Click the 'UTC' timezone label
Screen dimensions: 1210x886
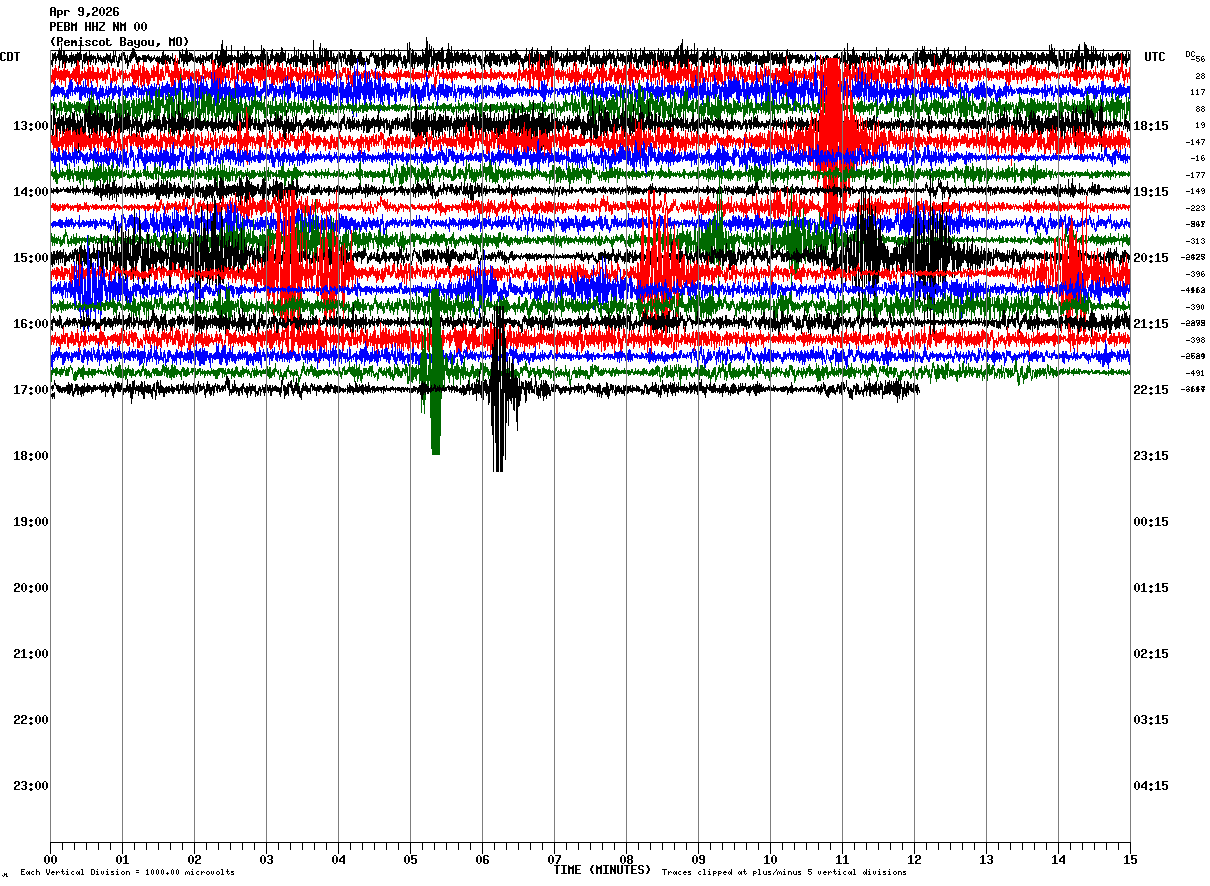point(1155,57)
